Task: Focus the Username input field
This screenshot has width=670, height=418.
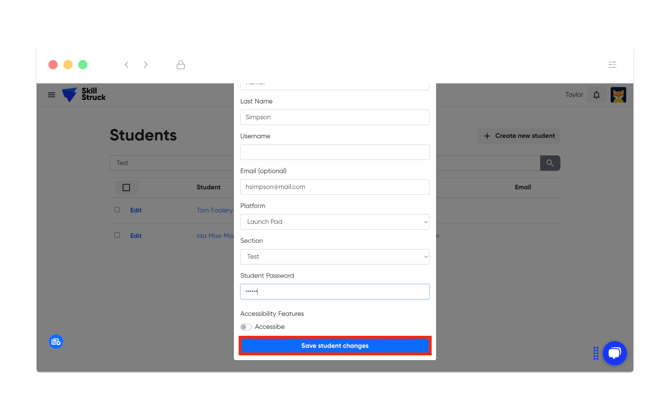Action: 334,152
